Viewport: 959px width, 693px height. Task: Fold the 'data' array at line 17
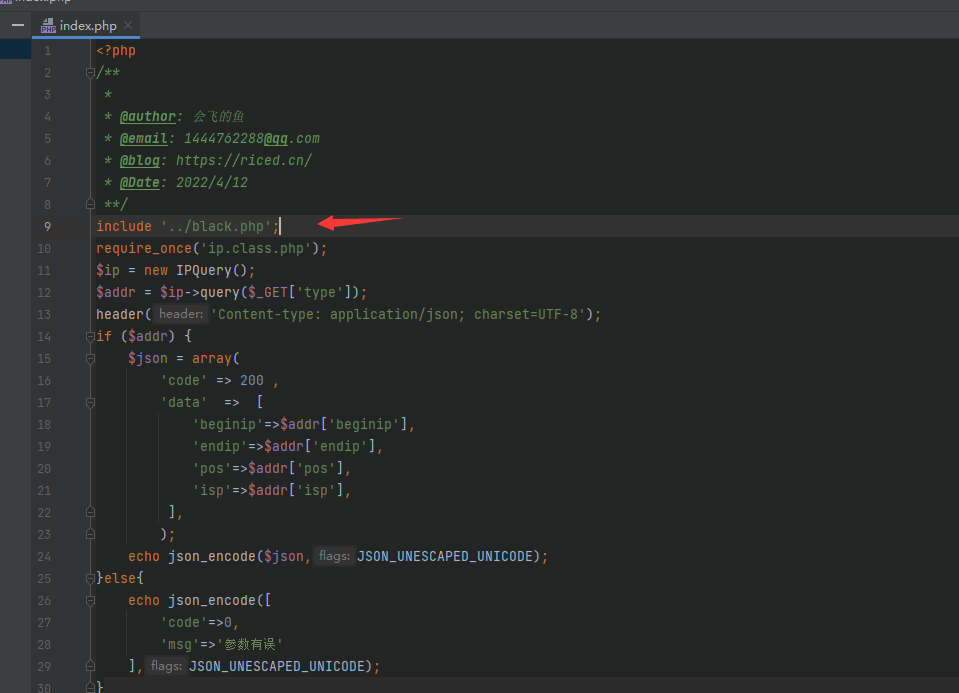[x=90, y=402]
